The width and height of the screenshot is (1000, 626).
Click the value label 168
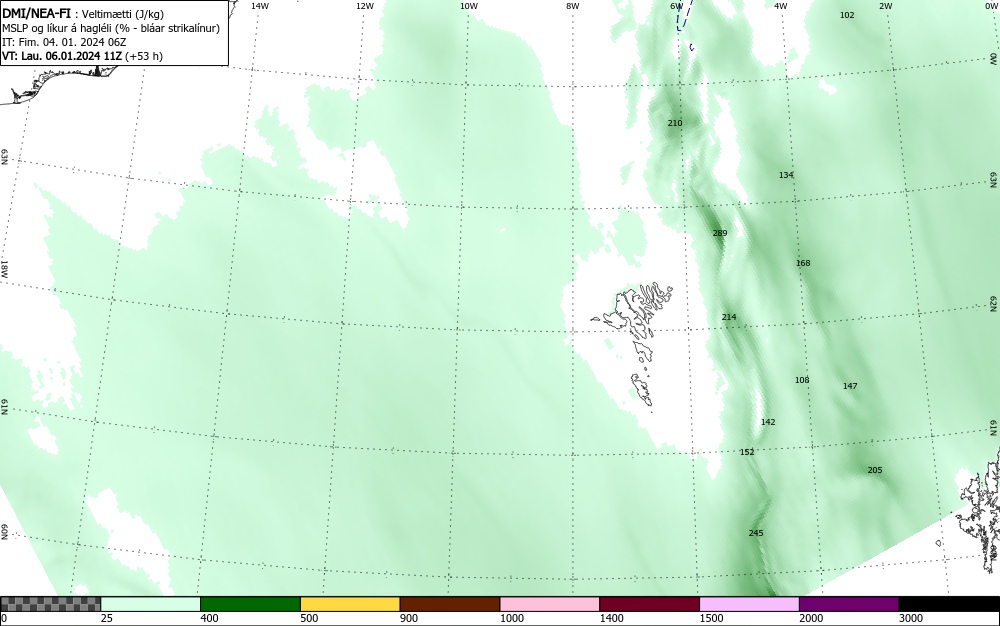803,263
